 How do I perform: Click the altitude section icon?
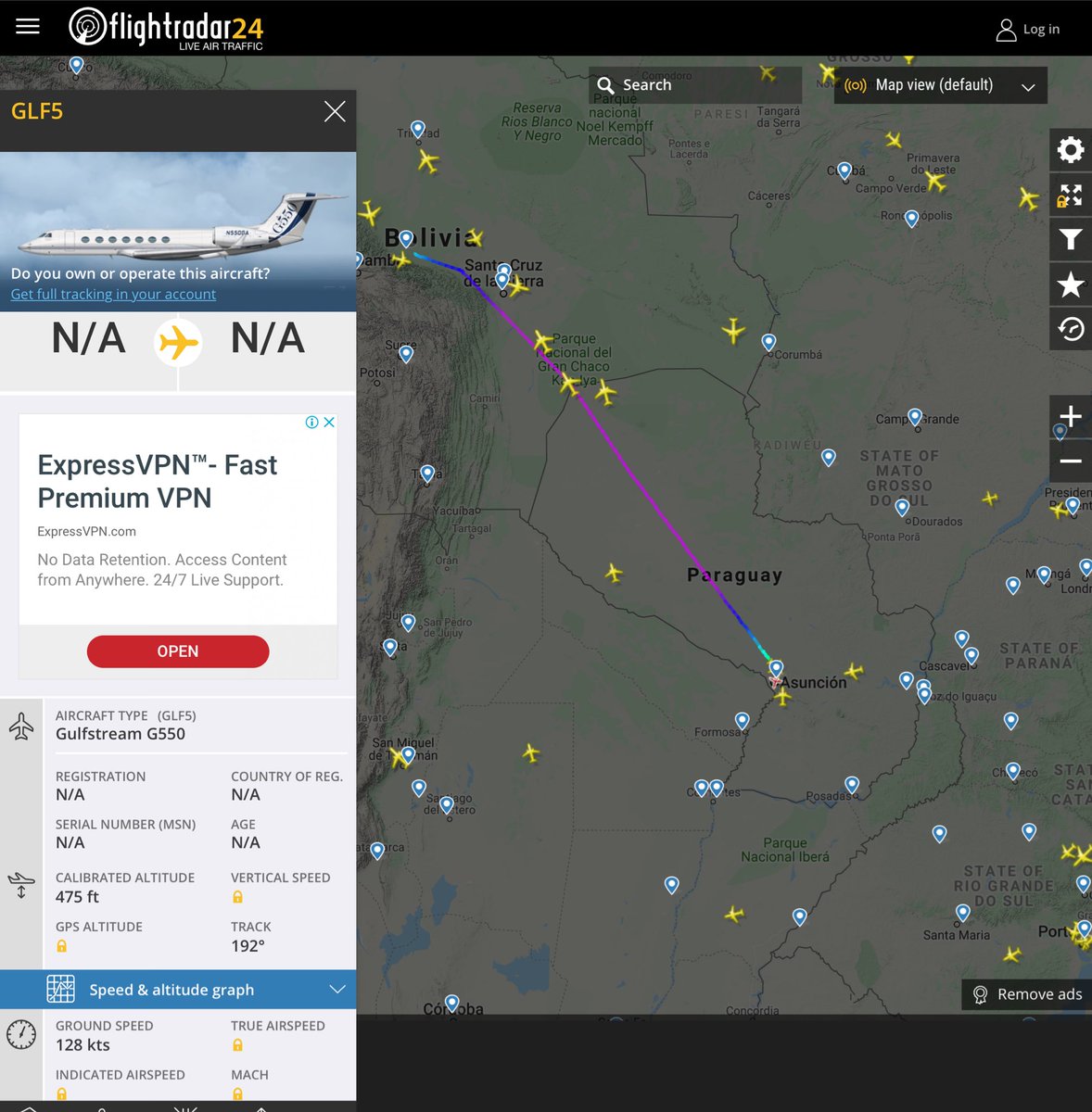click(21, 886)
